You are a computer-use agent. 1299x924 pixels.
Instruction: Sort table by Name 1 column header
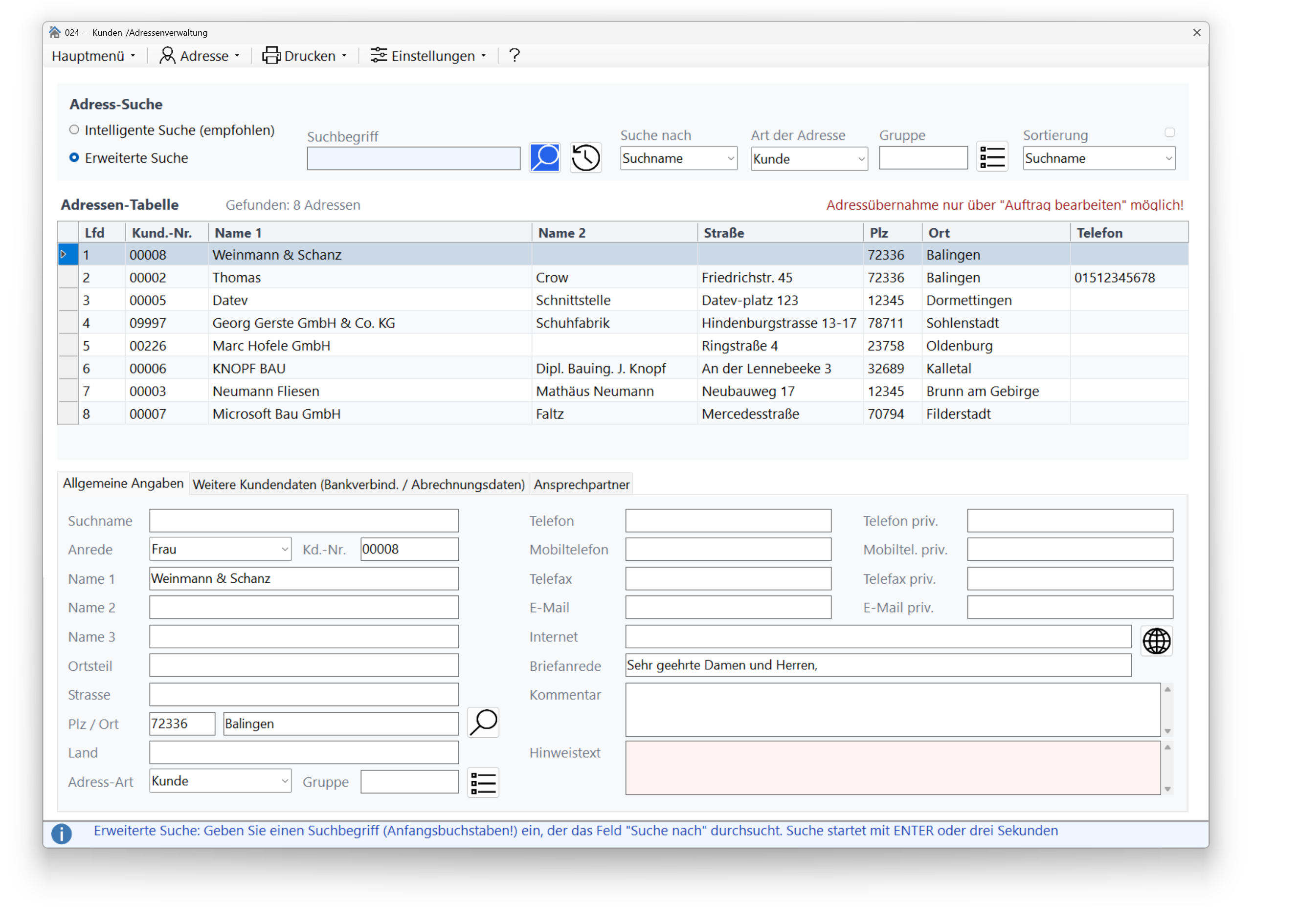[x=369, y=233]
